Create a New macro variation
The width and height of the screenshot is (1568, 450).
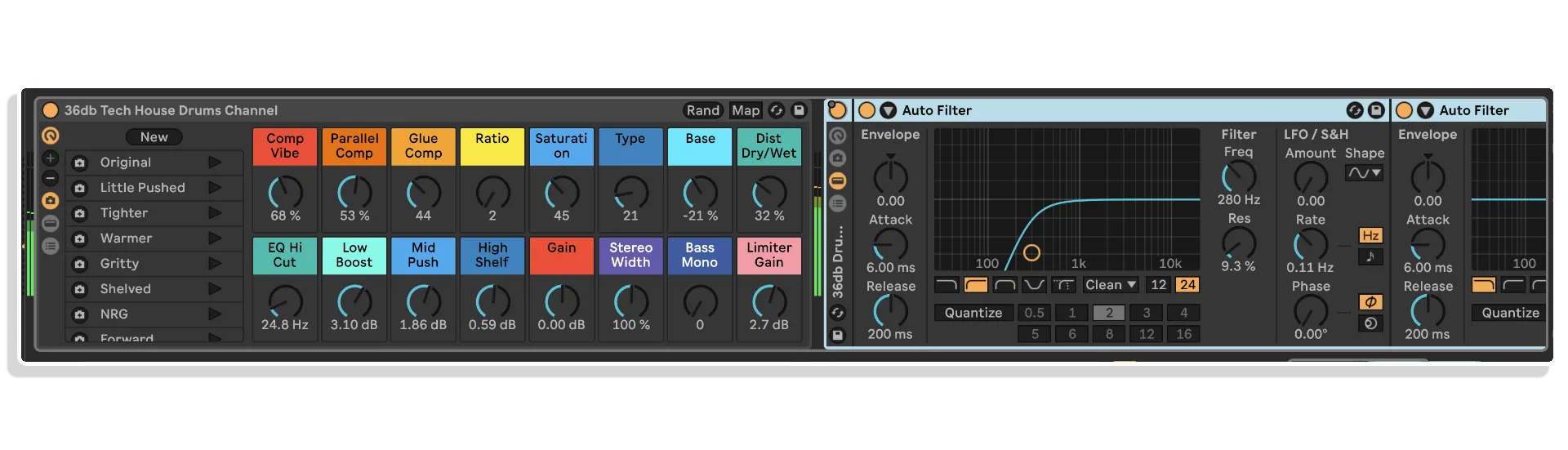tap(154, 137)
